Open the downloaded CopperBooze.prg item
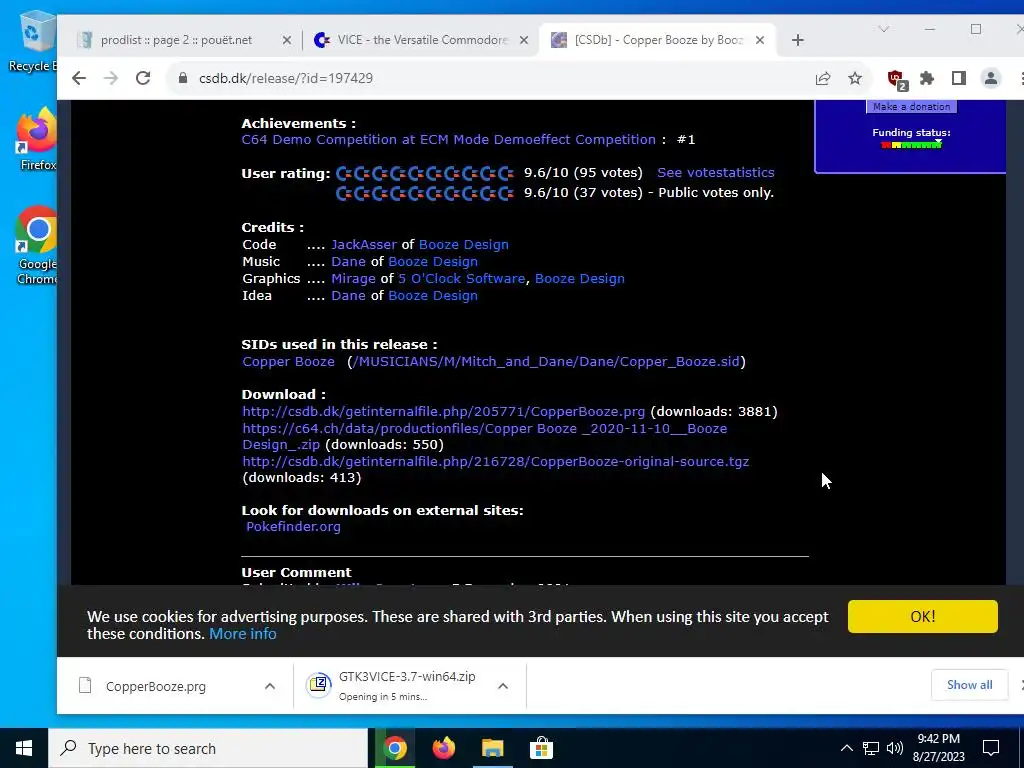Screen dimensions: 1024x768 pos(155,686)
